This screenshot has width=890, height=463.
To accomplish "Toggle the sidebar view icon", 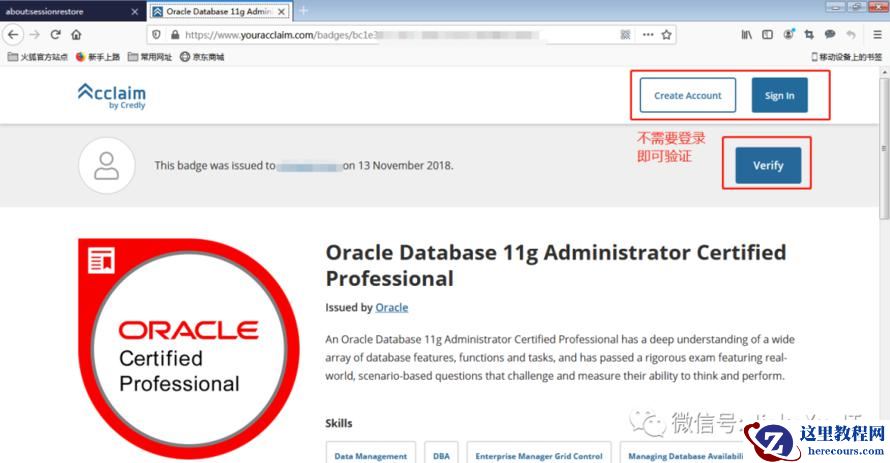I will (x=767, y=35).
